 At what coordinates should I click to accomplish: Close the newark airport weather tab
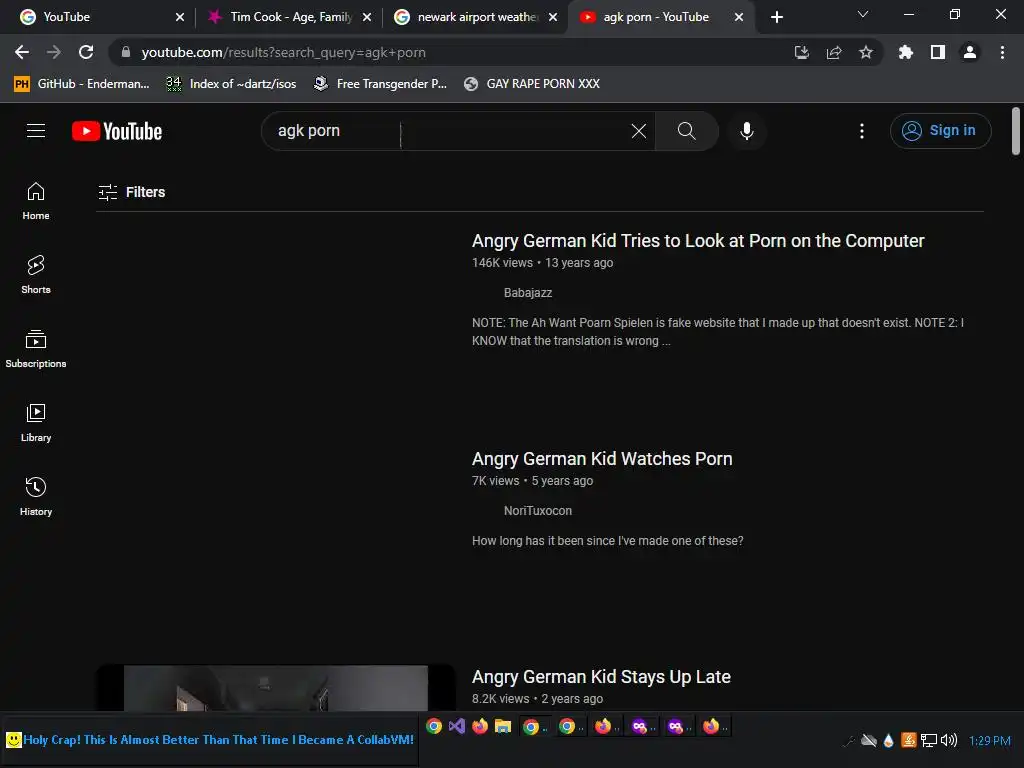point(553,17)
